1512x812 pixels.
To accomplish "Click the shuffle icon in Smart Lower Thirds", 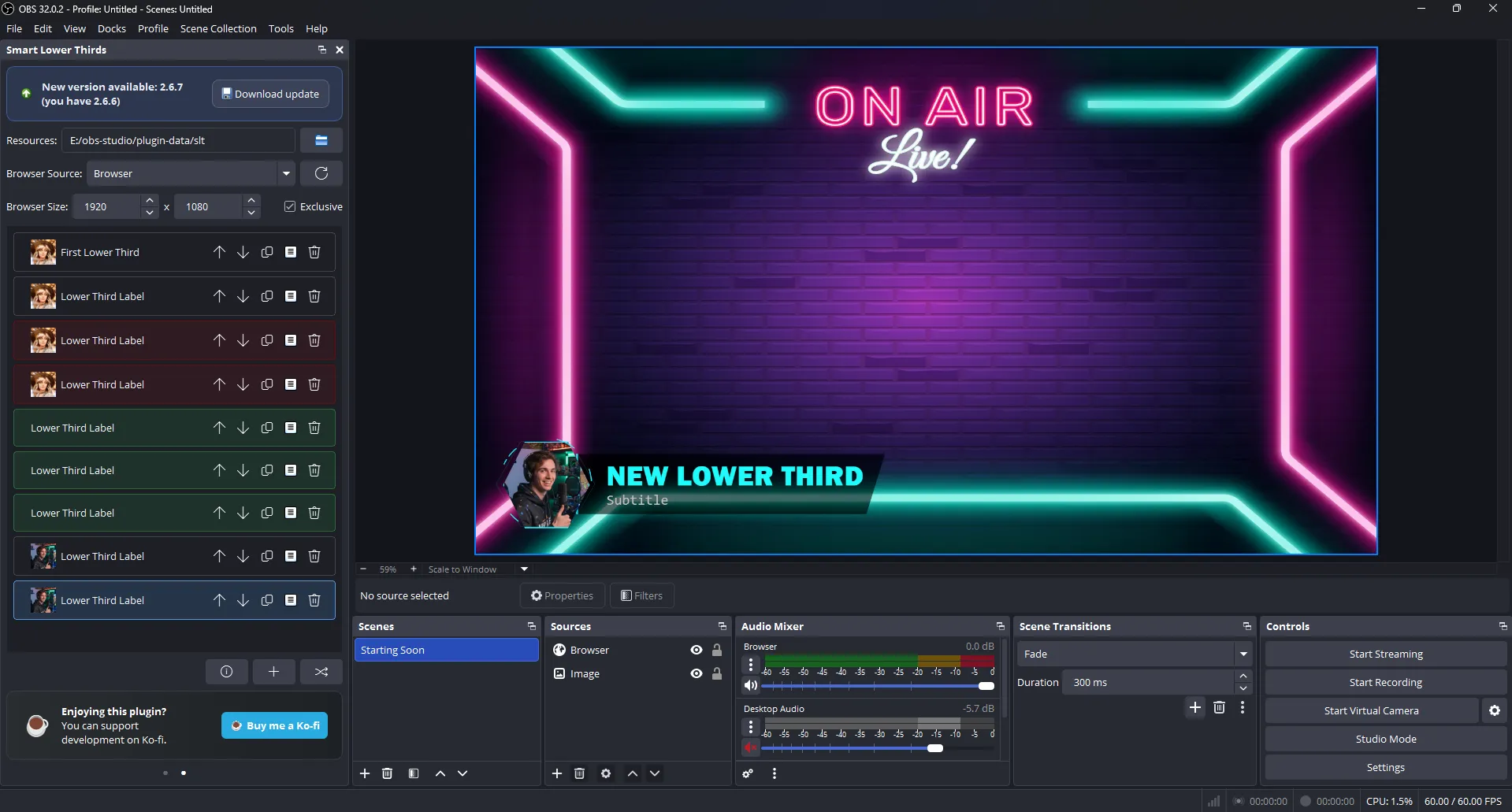I will coord(321,671).
